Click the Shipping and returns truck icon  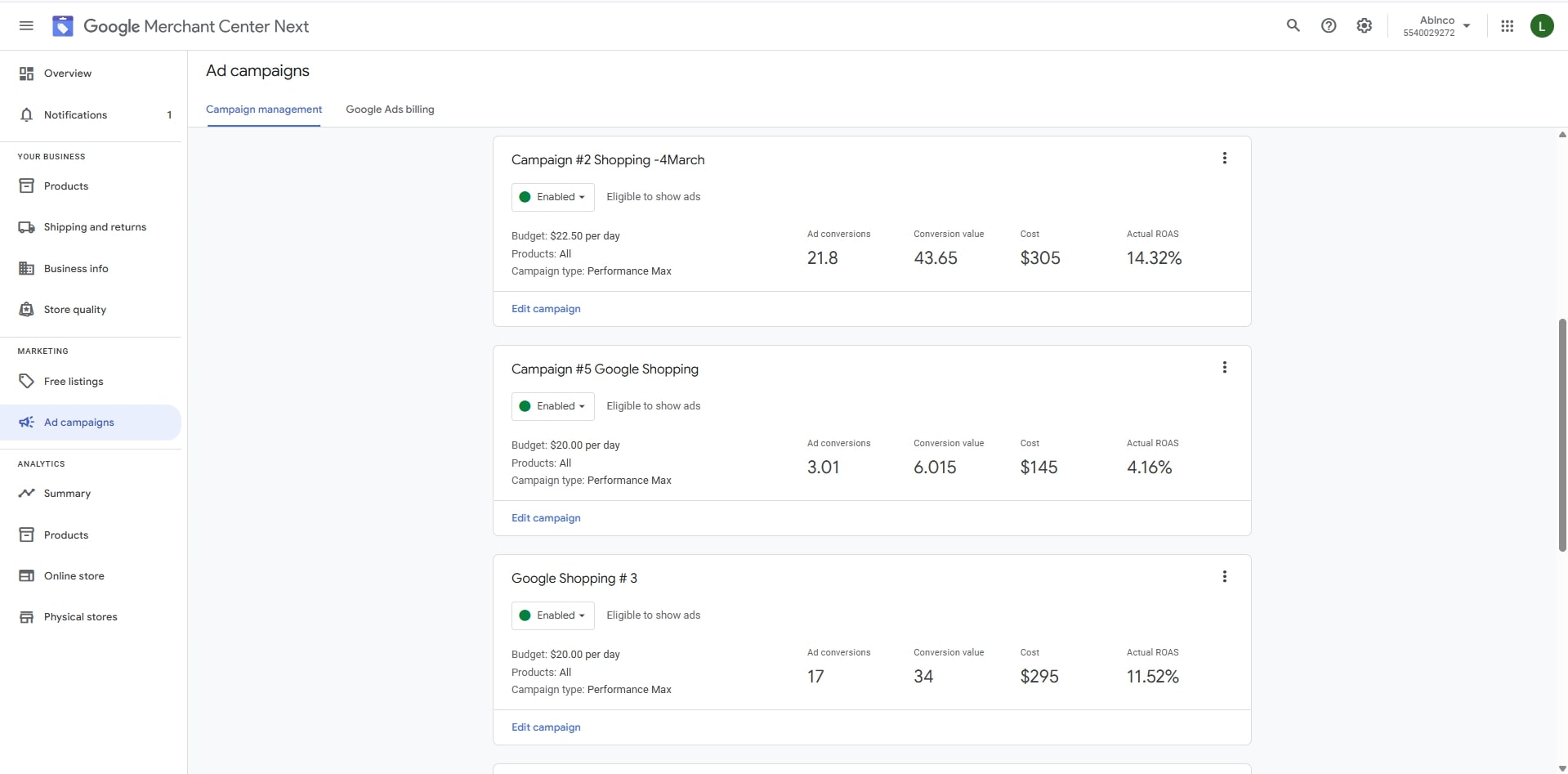[x=26, y=227]
